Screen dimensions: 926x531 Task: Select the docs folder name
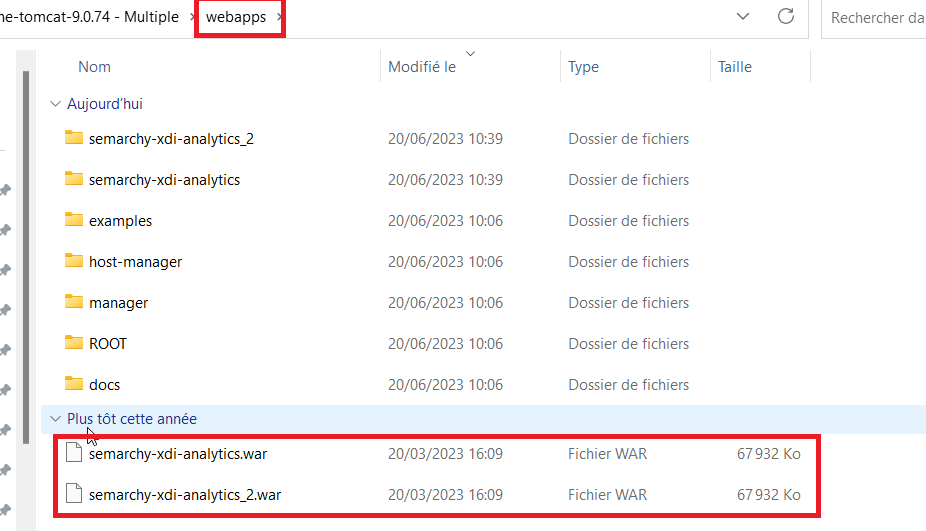tap(105, 385)
